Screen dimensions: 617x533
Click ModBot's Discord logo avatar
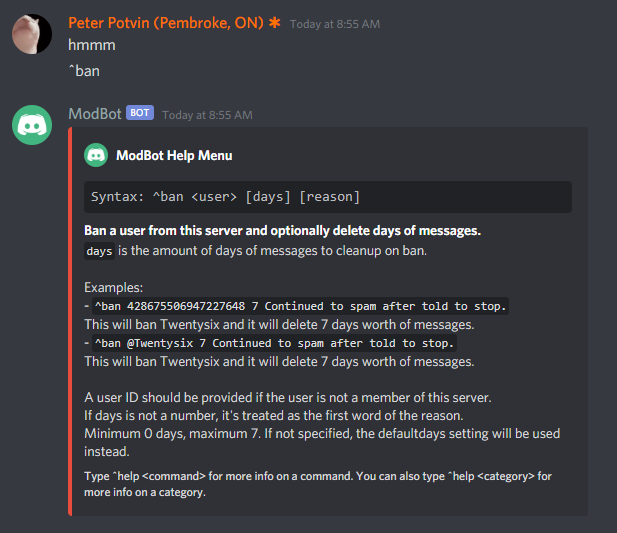tap(32, 125)
